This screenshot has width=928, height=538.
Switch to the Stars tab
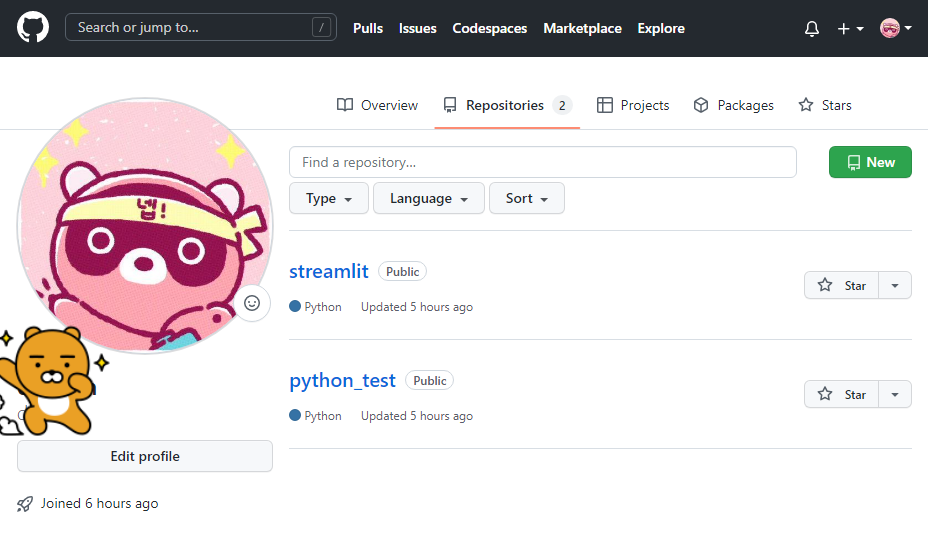pyautogui.click(x=824, y=105)
